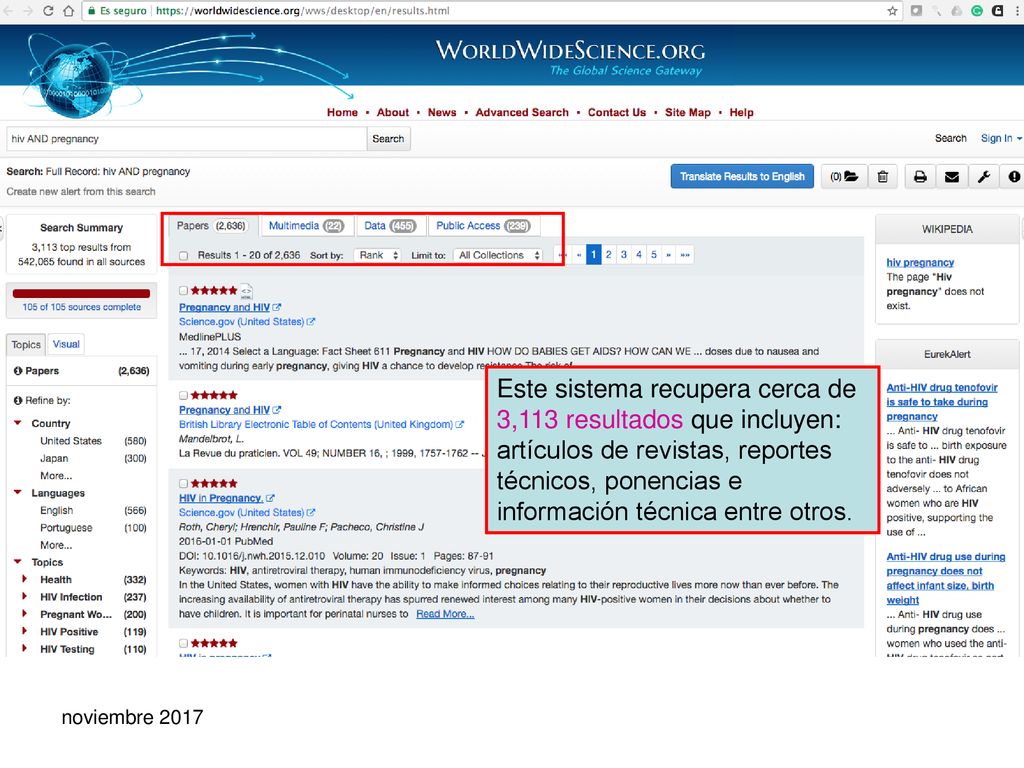Screen dimensions: 1024x768
Task: Check the HIV in Pregnancy result box
Action: 184,483
